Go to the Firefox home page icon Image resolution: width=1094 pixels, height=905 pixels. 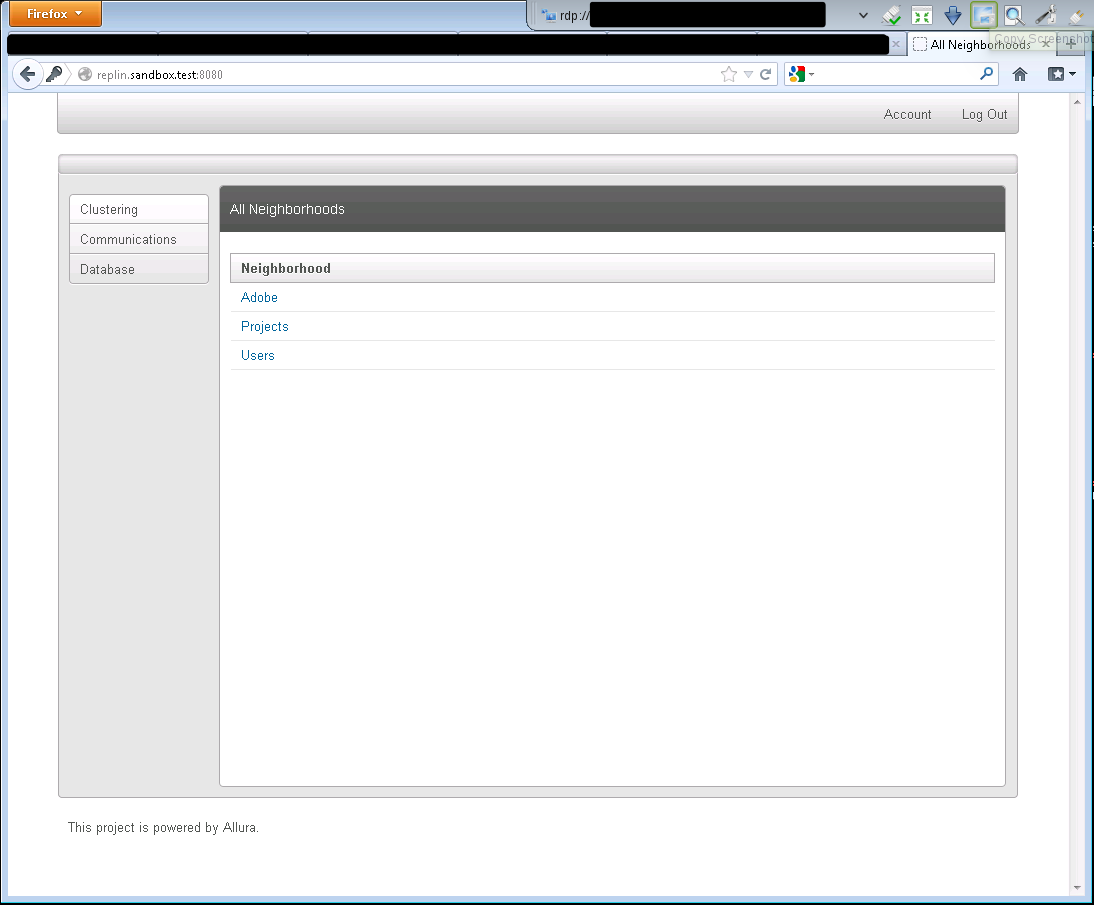pyautogui.click(x=1020, y=74)
